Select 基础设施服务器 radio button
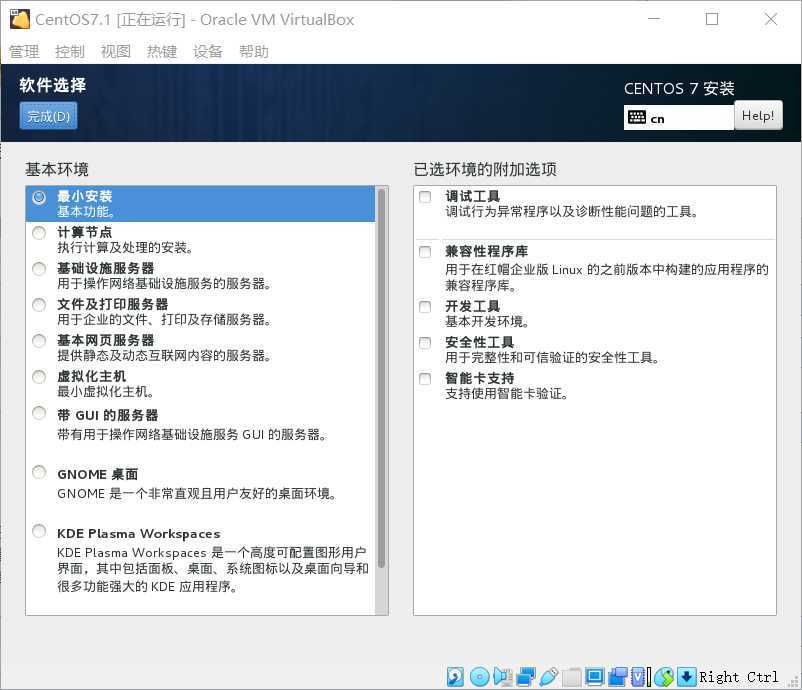This screenshot has width=802, height=690. coord(39,269)
